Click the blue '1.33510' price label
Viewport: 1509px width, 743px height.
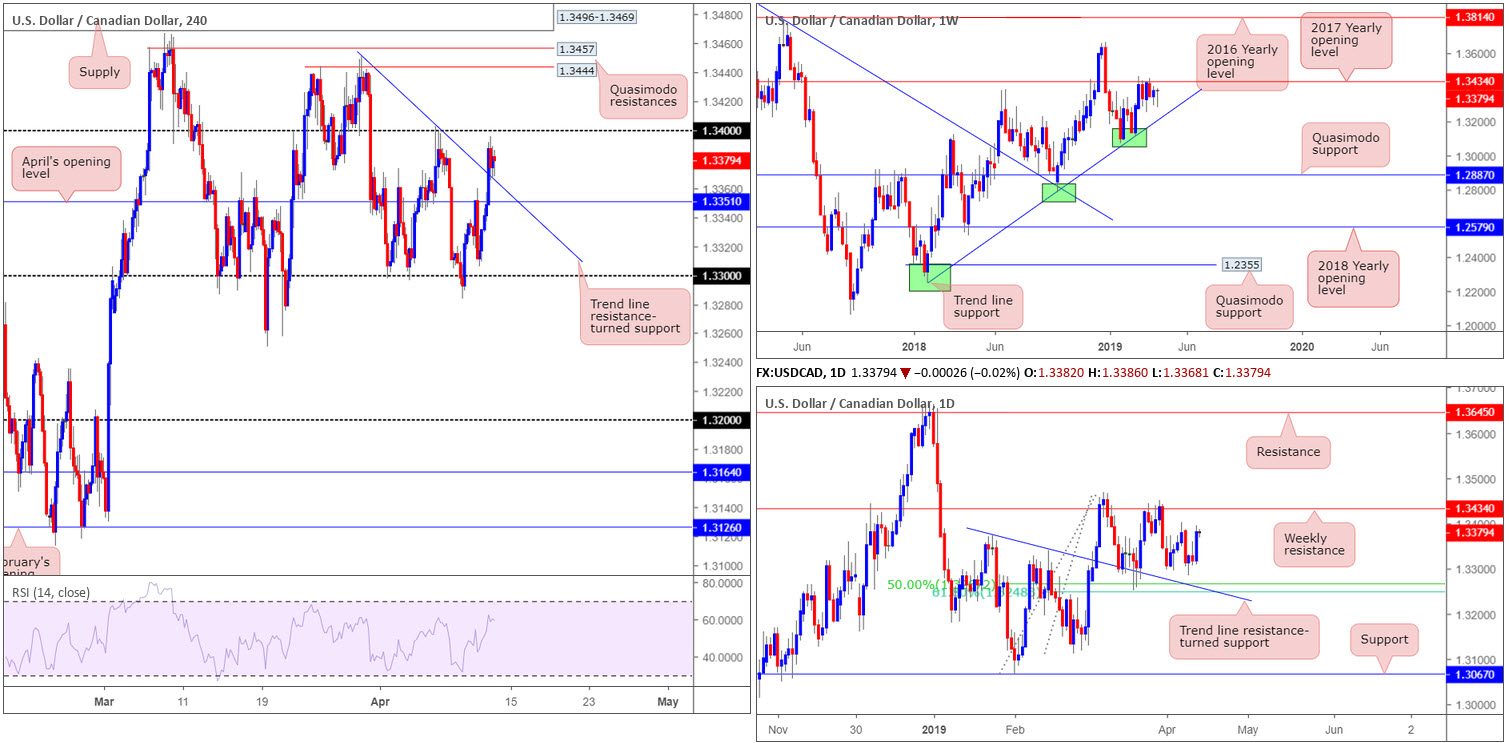point(720,202)
